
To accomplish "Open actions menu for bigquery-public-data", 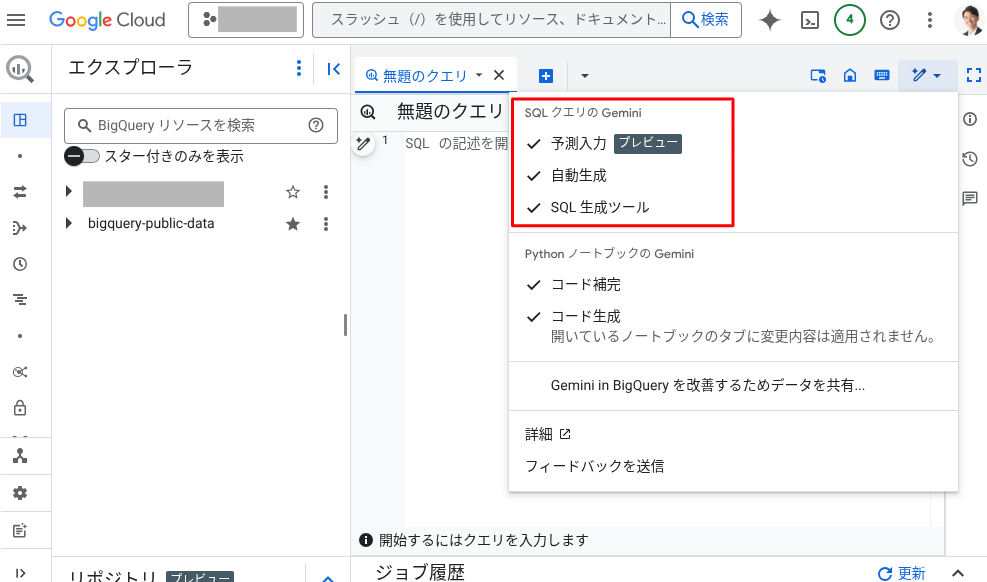I will (326, 224).
